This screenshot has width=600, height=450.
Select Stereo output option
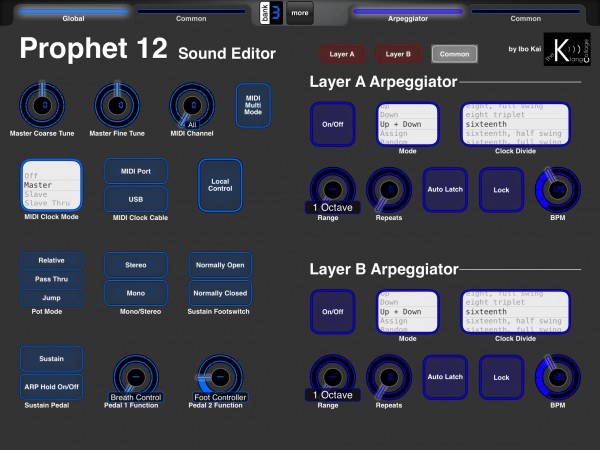(136, 265)
